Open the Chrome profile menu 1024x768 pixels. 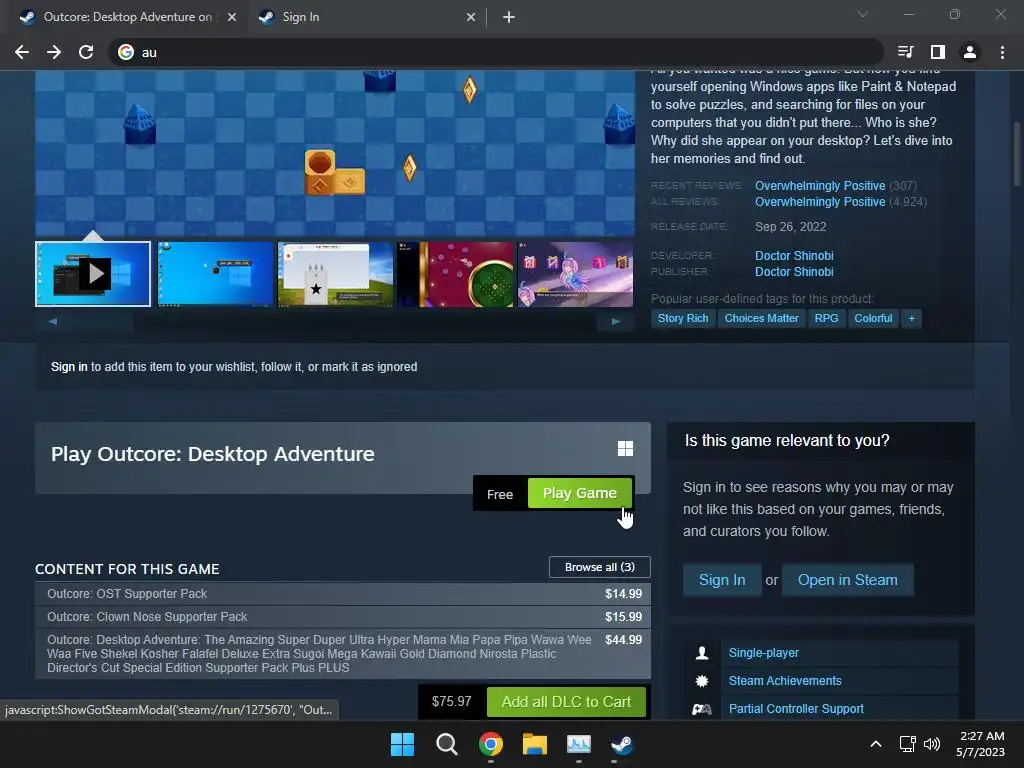pyautogui.click(x=970, y=52)
